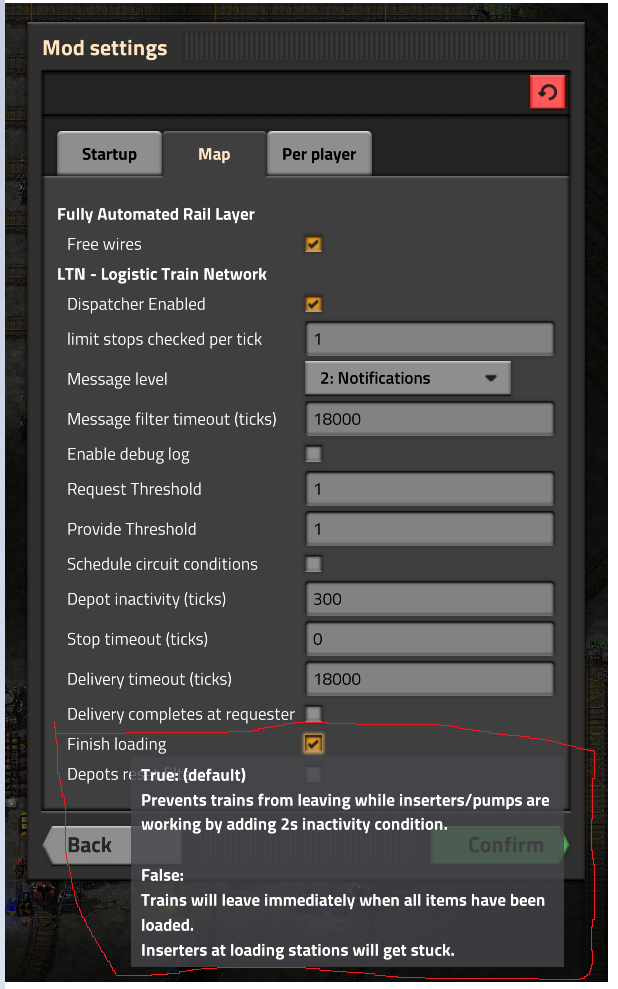Image resolution: width=618 pixels, height=989 pixels.
Task: Toggle Schedule circuit conditions checkbox
Action: pyautogui.click(x=313, y=564)
